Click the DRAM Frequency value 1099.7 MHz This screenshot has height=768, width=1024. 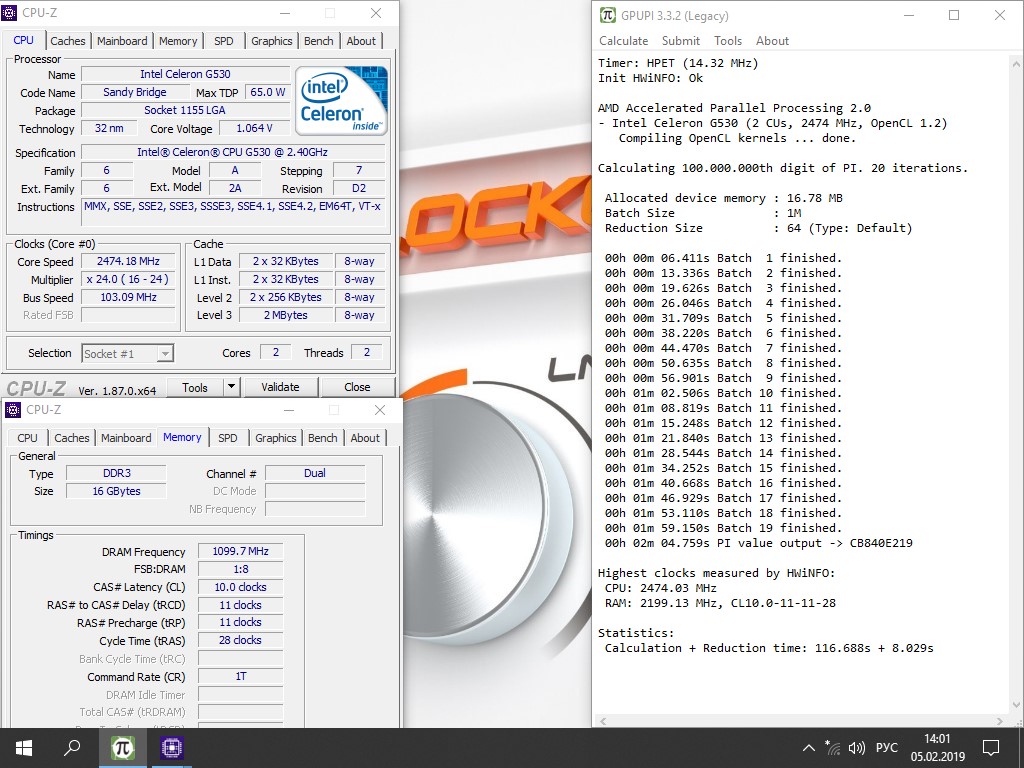240,551
